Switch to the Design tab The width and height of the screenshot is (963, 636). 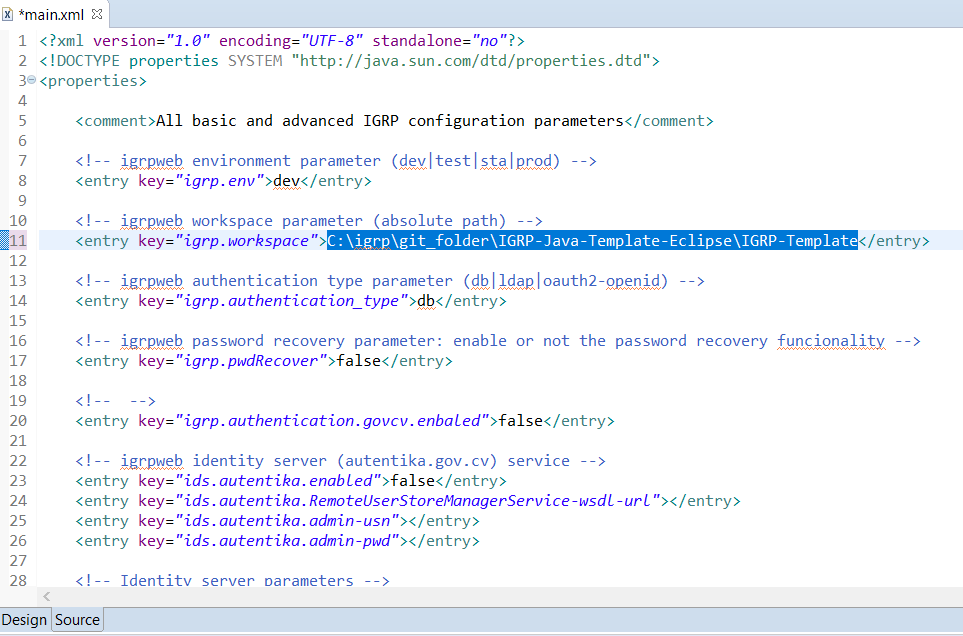25,620
